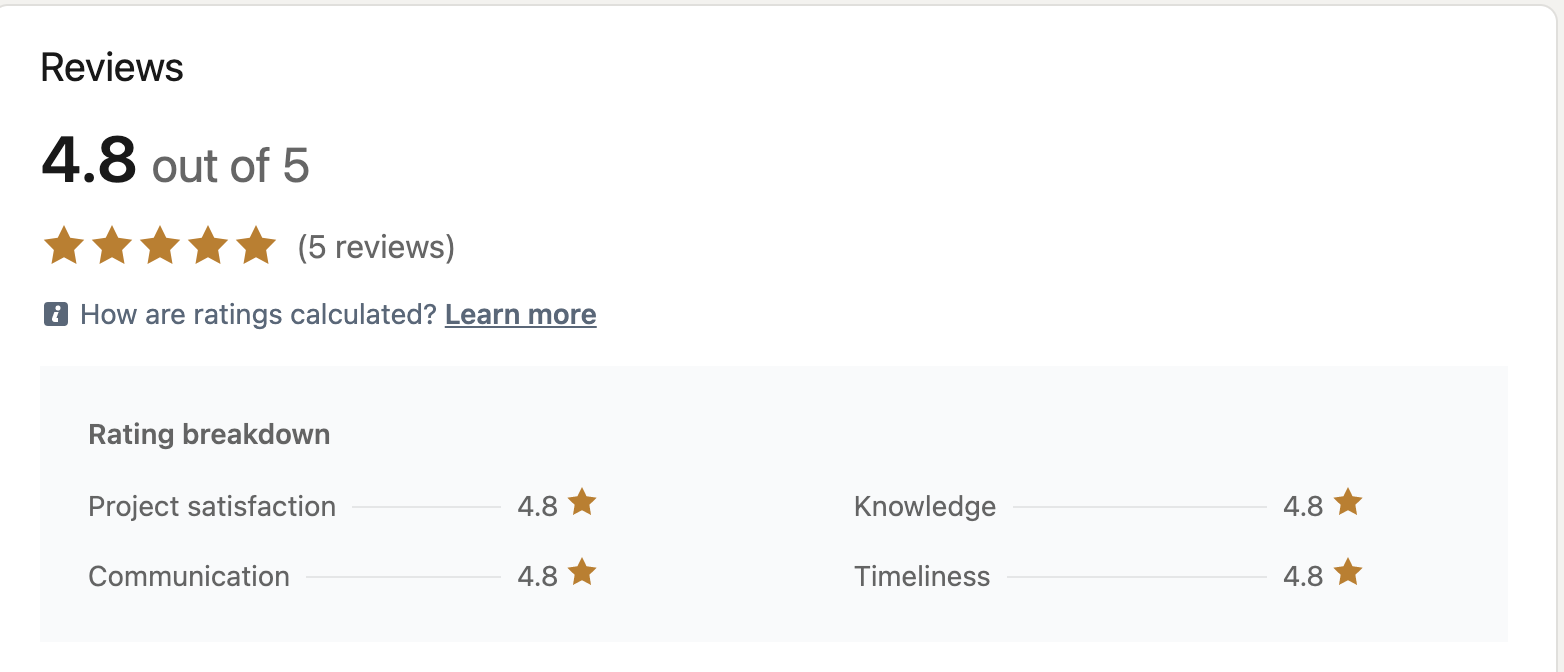
Task: Click the Project satisfaction label
Action: pos(212,506)
